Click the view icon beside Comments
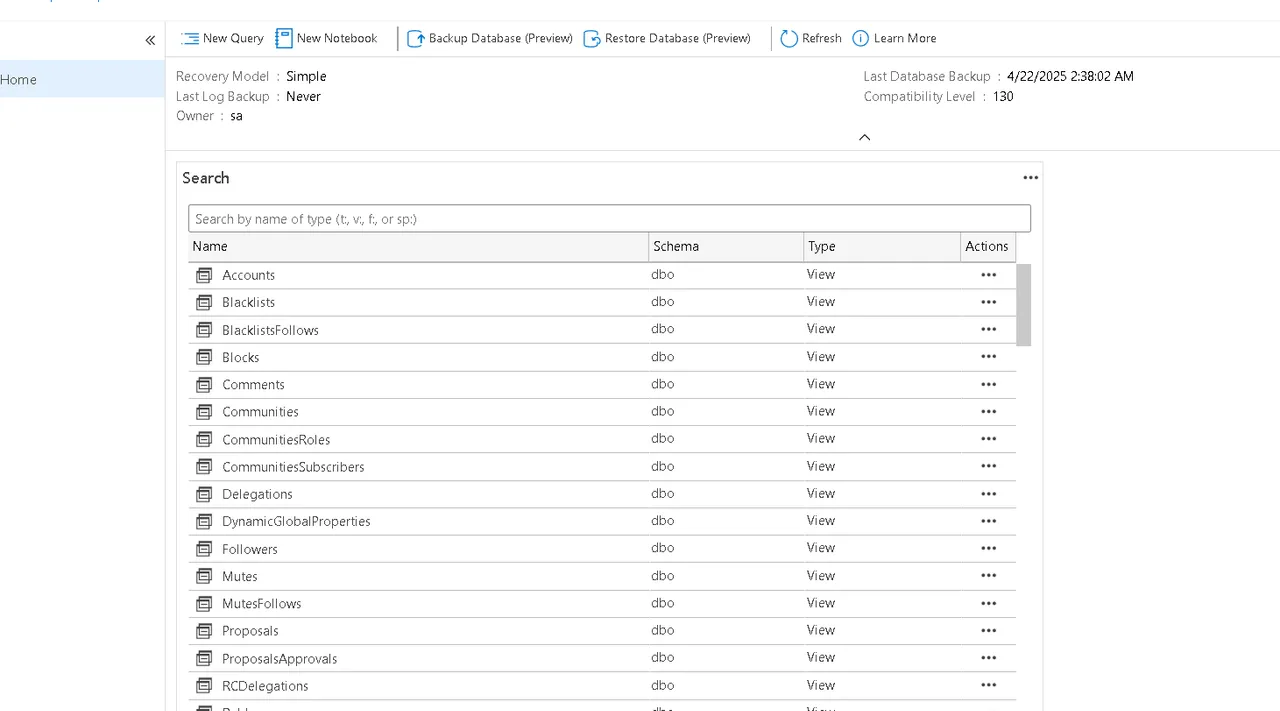 click(x=204, y=384)
